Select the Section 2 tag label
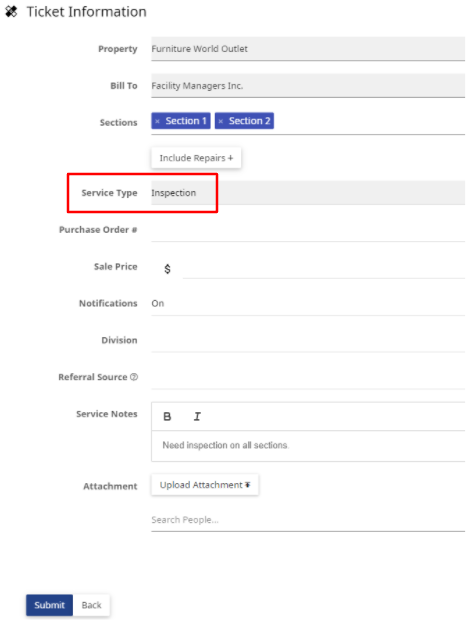The width and height of the screenshot is (466, 621). [249, 121]
